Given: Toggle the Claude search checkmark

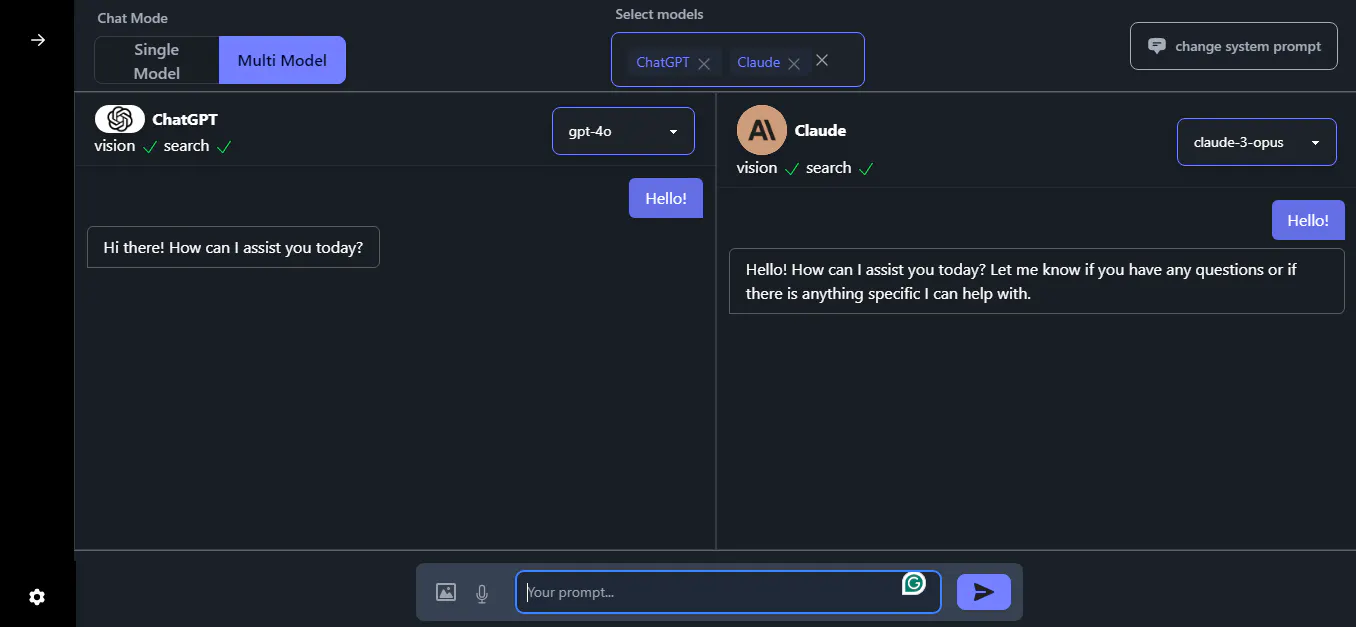Looking at the screenshot, I should coord(866,169).
